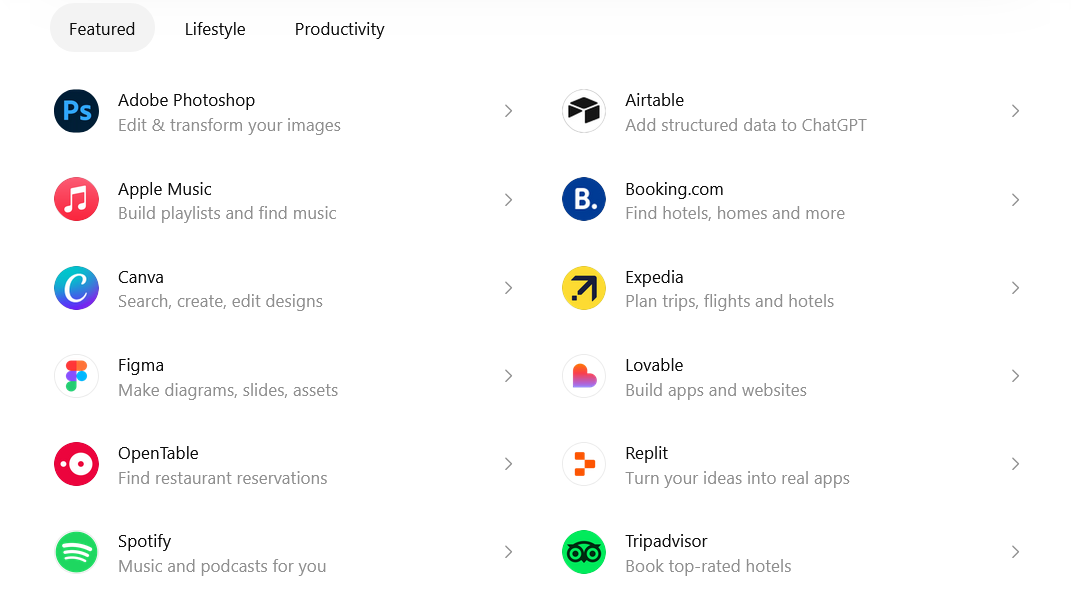1071x607 pixels.
Task: Click the Tripadvisor owl icon
Action: coord(584,552)
